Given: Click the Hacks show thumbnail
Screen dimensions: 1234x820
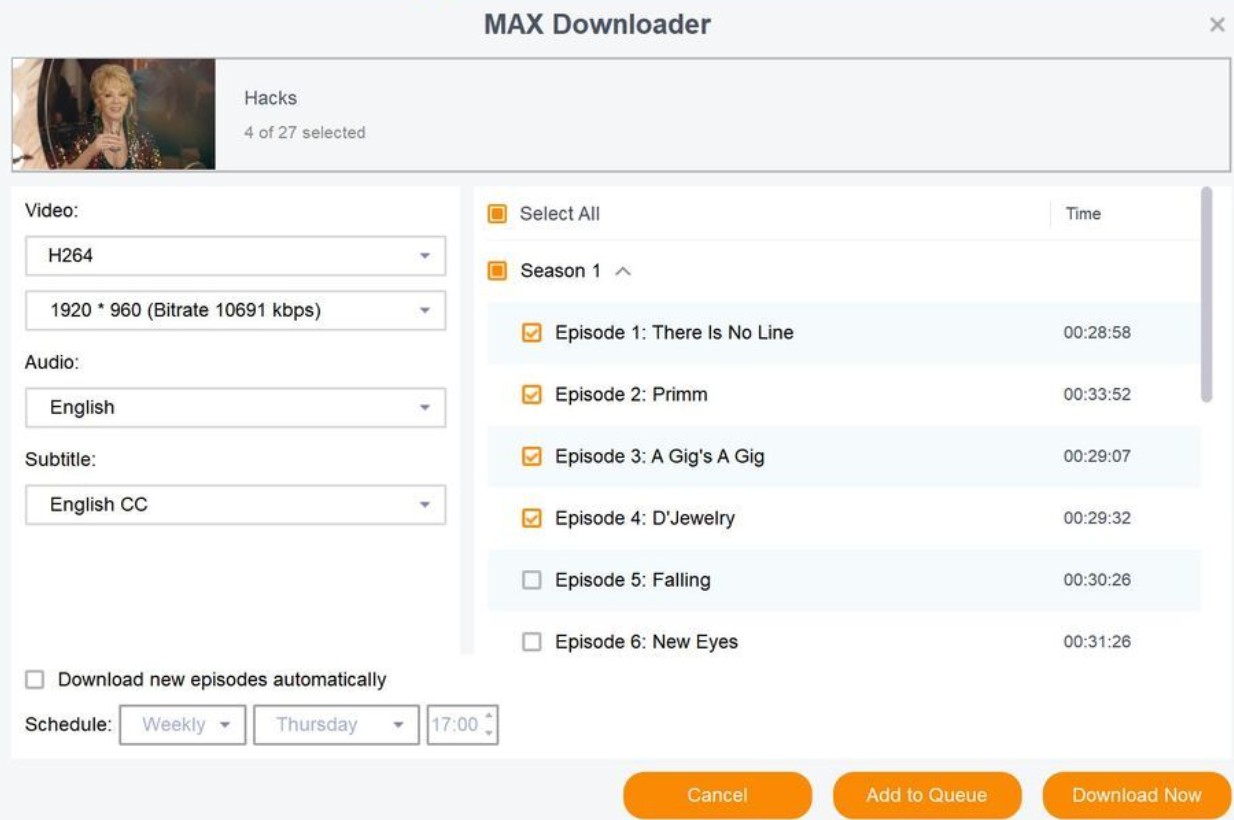Looking at the screenshot, I should coord(114,114).
